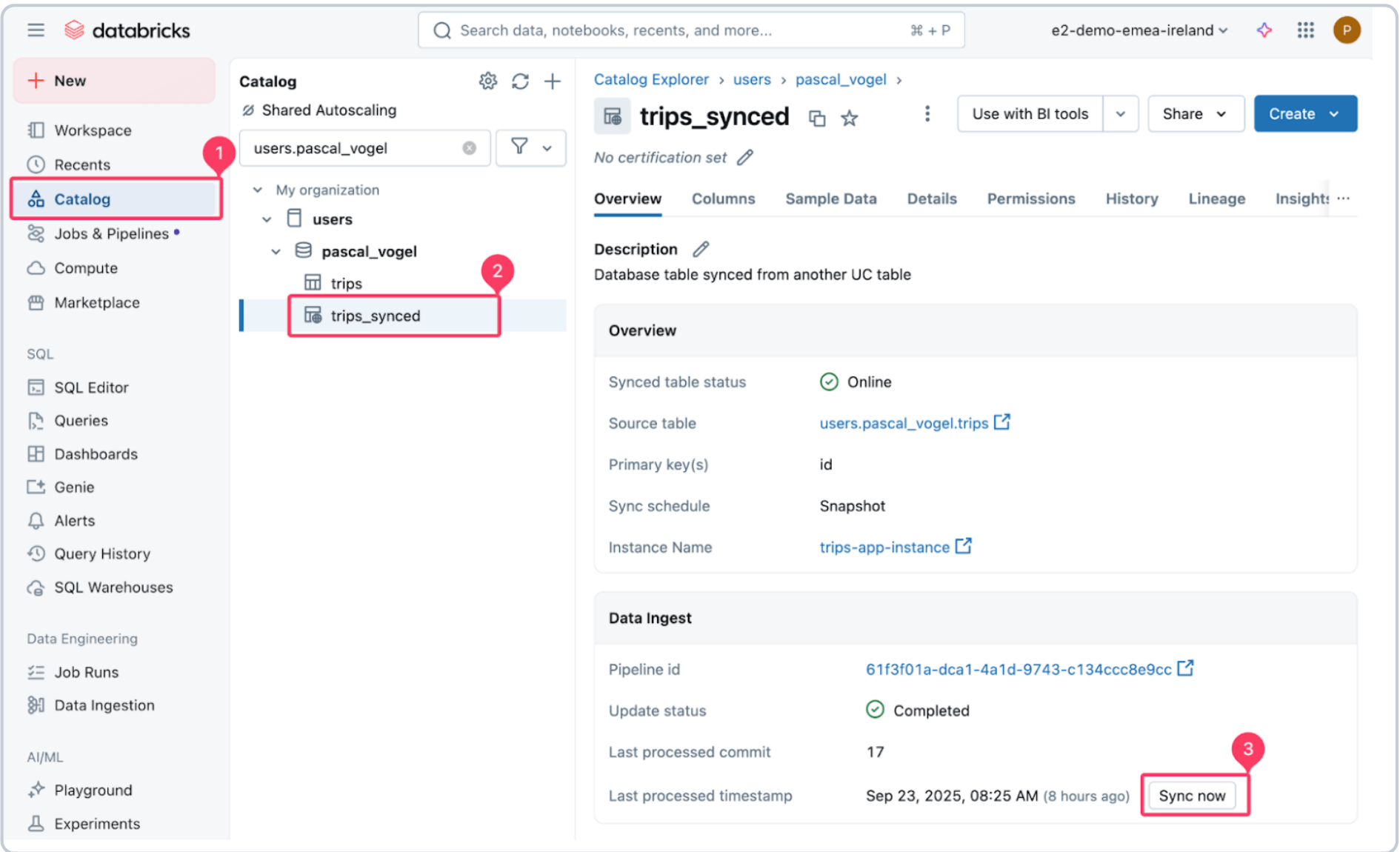Open the hamburger navigation menu
The height and width of the screenshot is (852, 1400).
(36, 30)
